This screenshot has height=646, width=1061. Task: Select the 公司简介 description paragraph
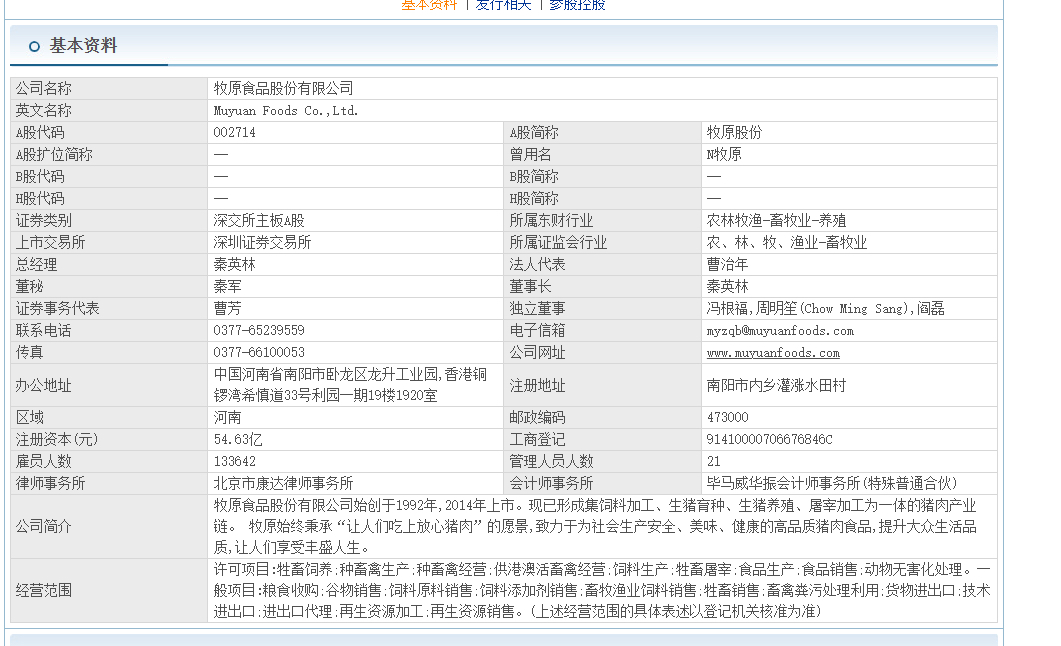pos(595,526)
